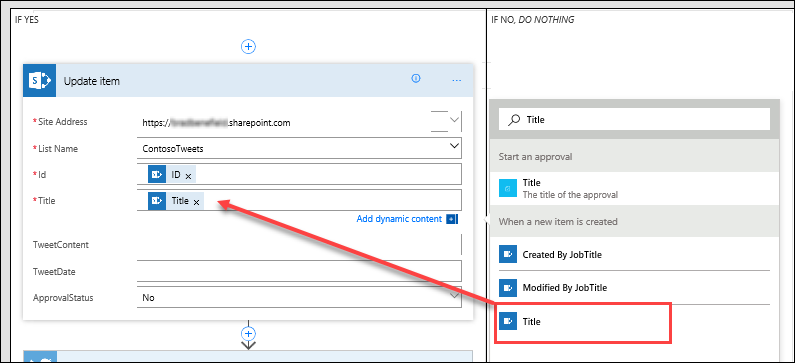The width and height of the screenshot is (795, 363).
Task: Click the Site Address sharepoint.com value
Action: pyautogui.click(x=216, y=123)
